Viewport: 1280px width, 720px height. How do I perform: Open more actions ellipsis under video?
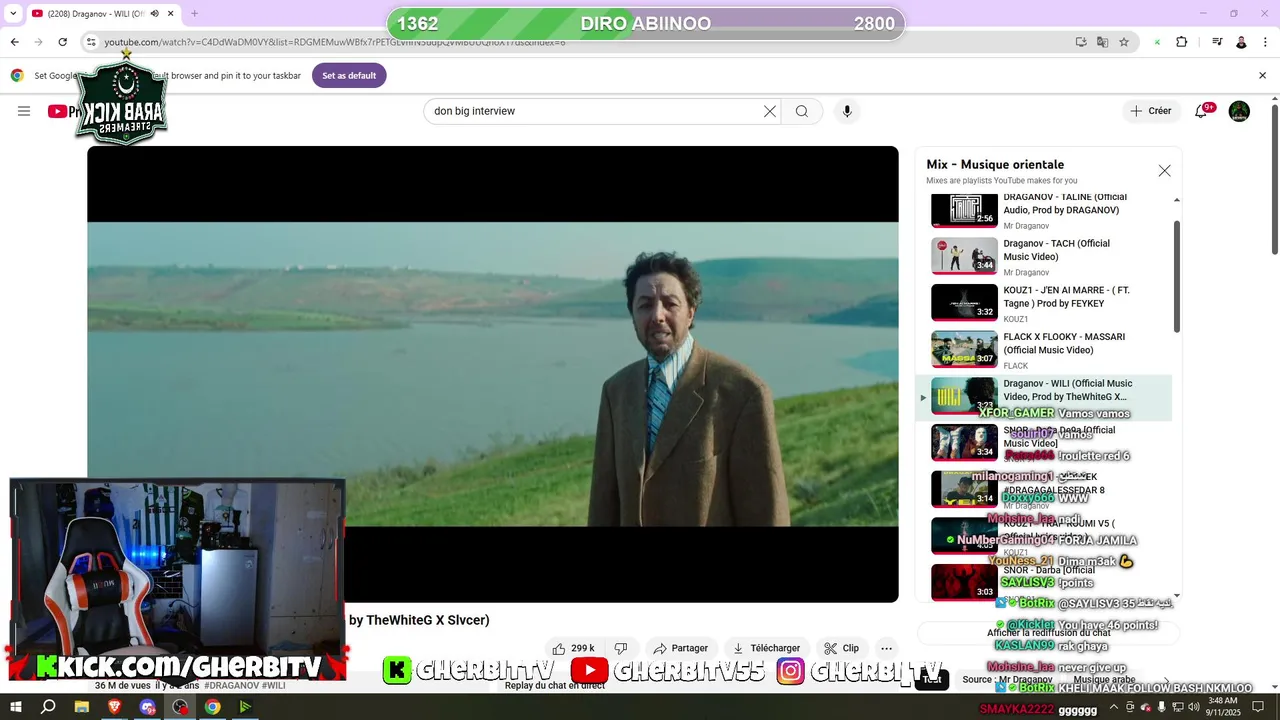point(886,648)
